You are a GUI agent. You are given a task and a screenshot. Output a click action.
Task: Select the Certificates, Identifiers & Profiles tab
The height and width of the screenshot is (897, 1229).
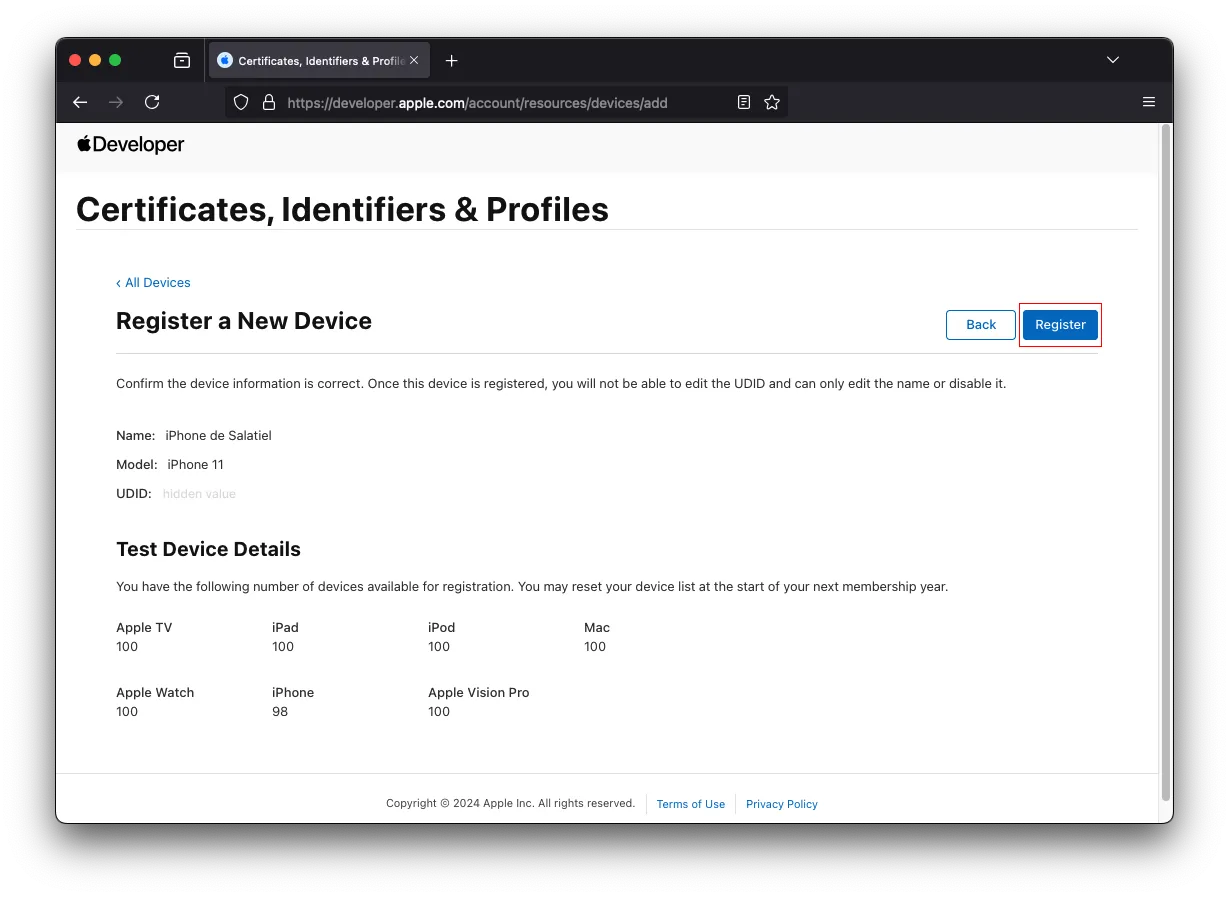point(318,60)
